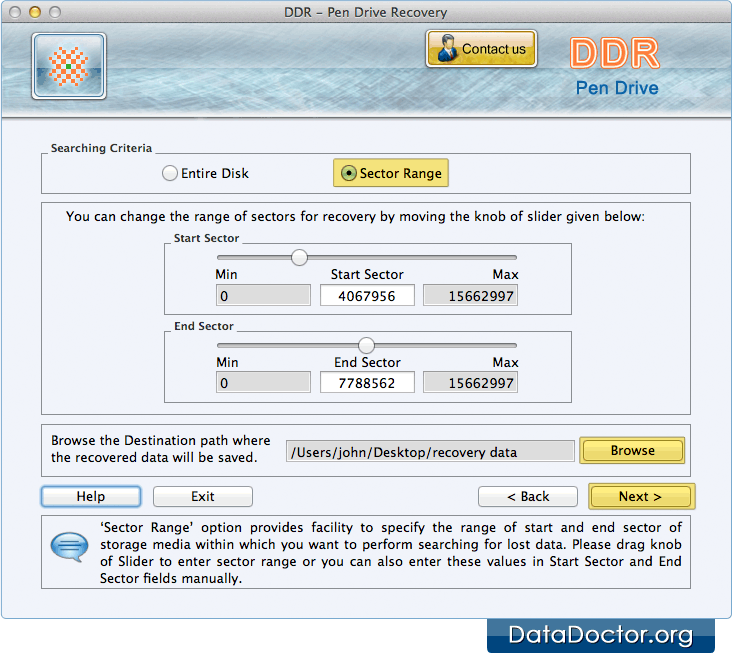
Task: Click the DataDoctor.org website banner
Action: (x=600, y=634)
